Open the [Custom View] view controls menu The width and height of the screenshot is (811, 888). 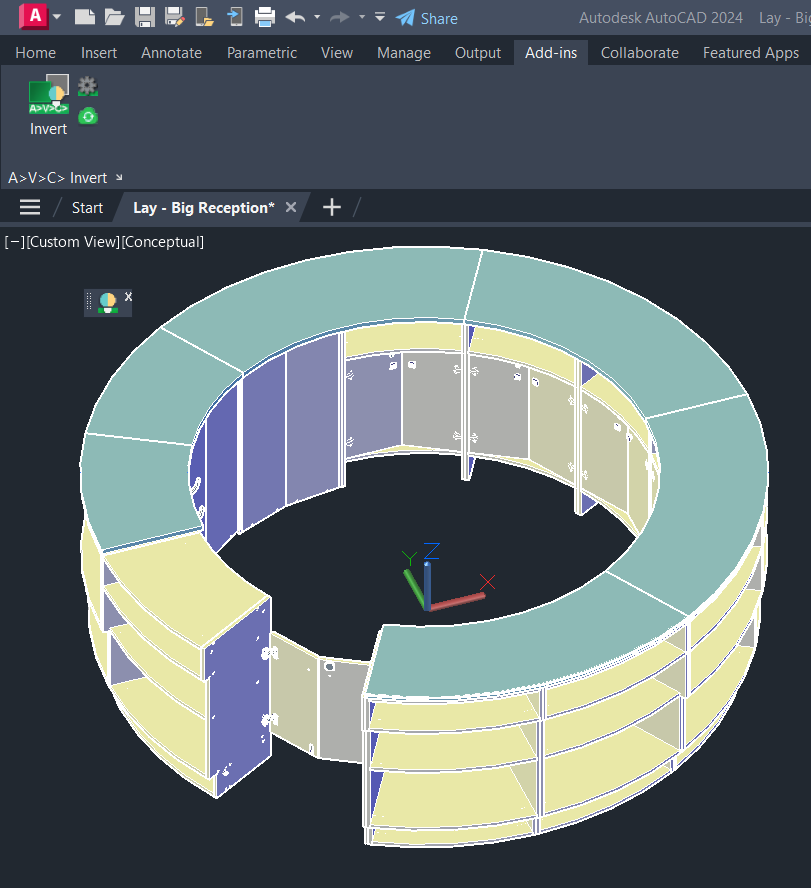point(73,242)
